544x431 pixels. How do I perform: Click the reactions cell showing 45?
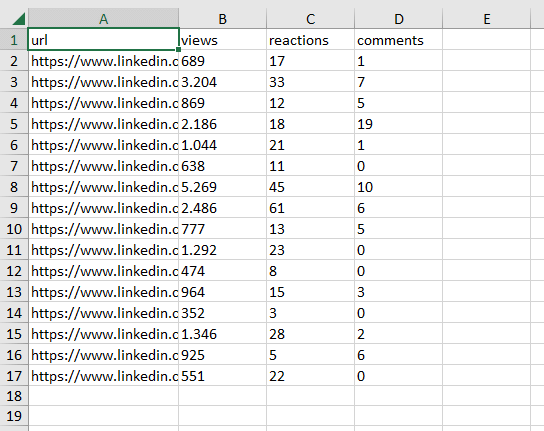[x=311, y=187]
